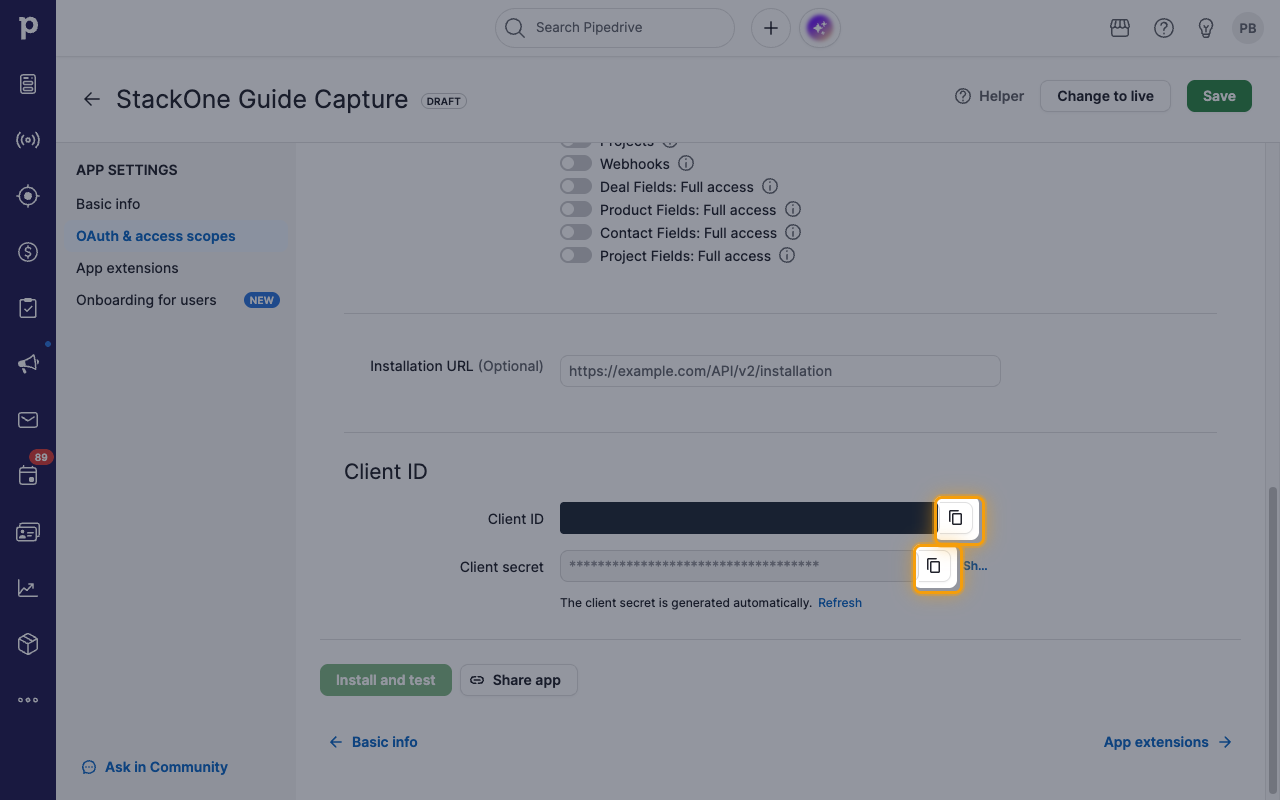Click Change to live button
This screenshot has height=800, width=1280.
(1105, 96)
